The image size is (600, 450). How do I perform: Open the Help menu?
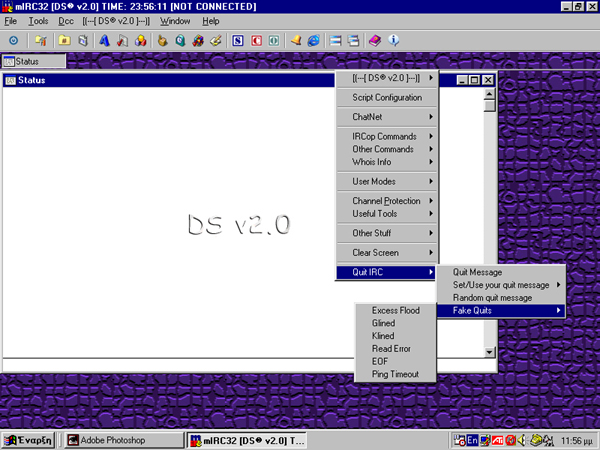click(210, 21)
